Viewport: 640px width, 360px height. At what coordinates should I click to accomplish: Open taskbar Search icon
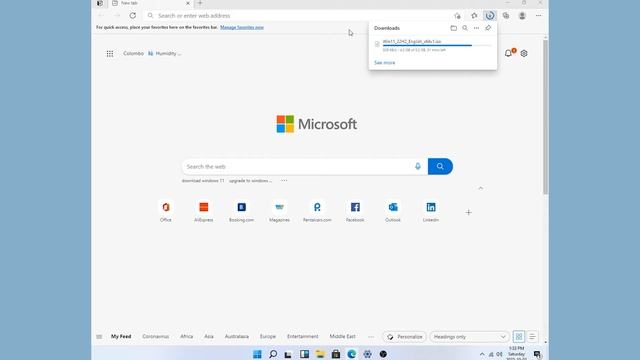[x=273, y=354]
